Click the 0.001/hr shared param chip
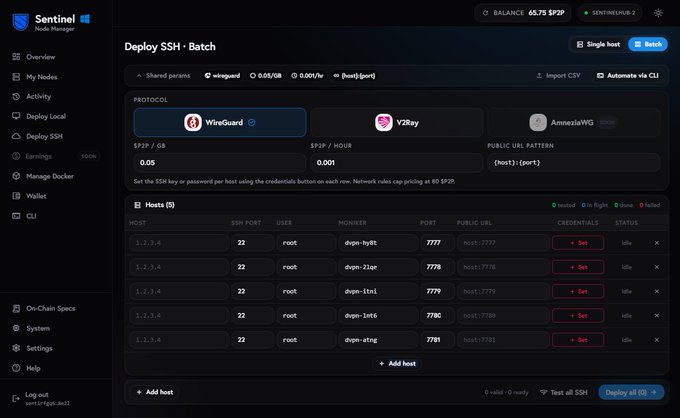 pos(307,75)
